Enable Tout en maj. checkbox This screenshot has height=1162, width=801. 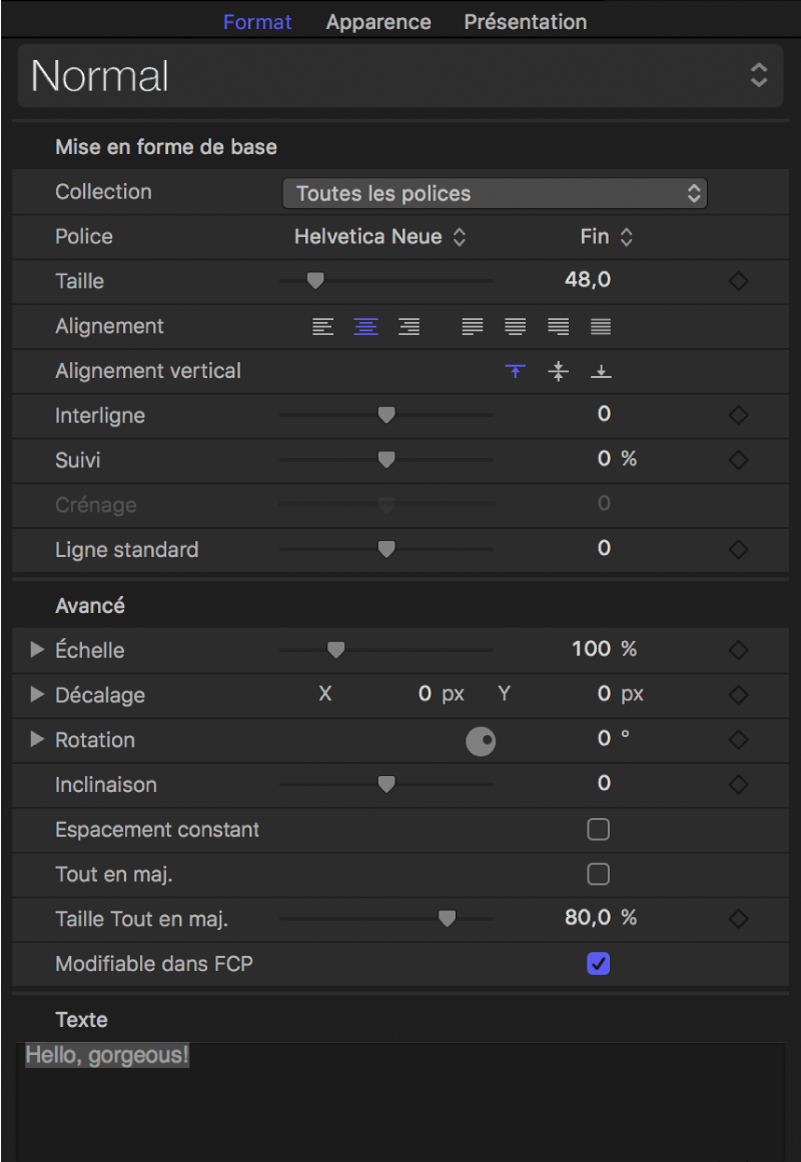coord(598,875)
